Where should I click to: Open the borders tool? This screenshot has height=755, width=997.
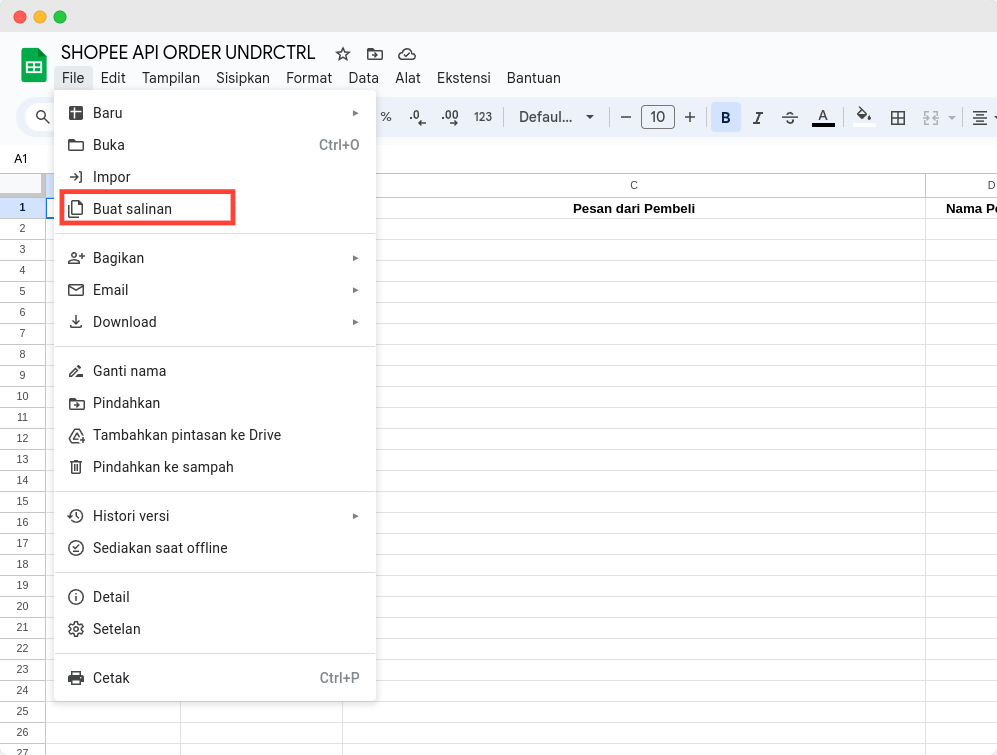pyautogui.click(x=898, y=117)
